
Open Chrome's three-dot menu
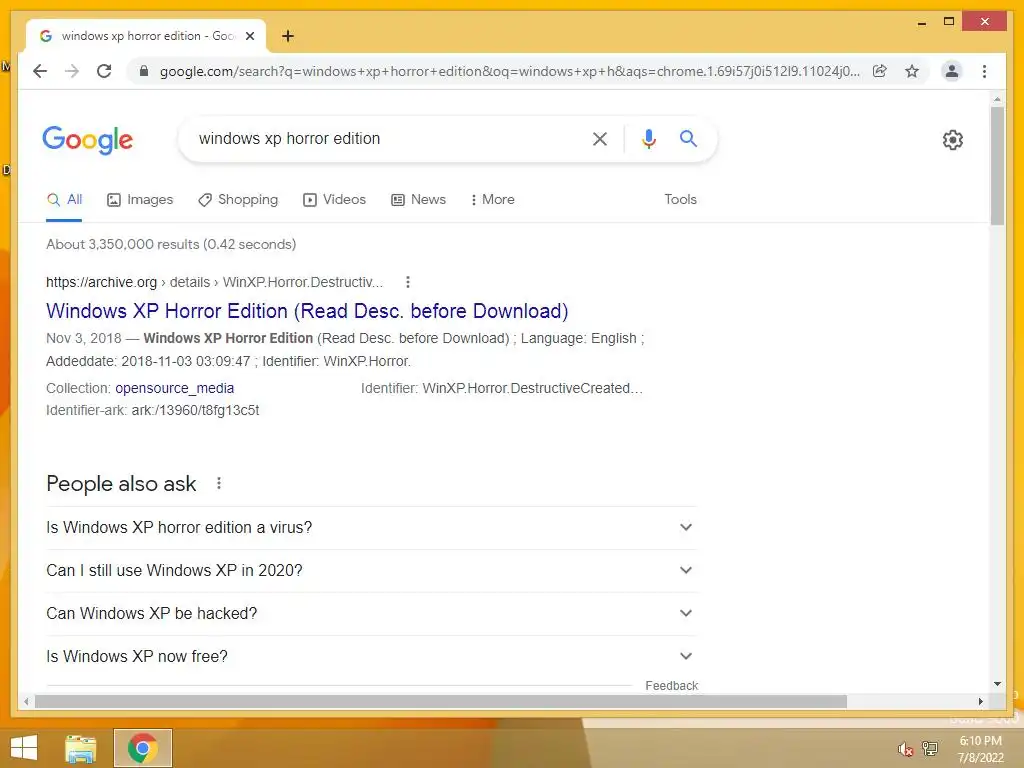click(984, 71)
